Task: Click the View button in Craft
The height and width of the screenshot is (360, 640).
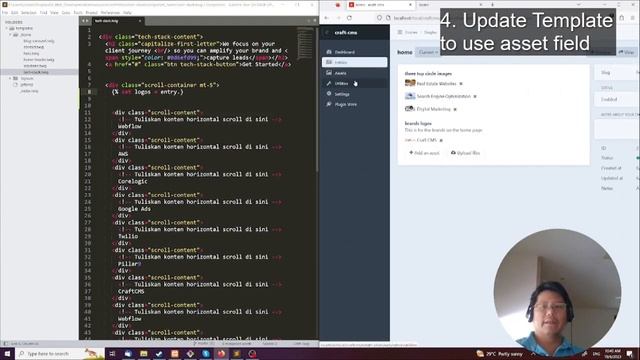Action: click(627, 52)
